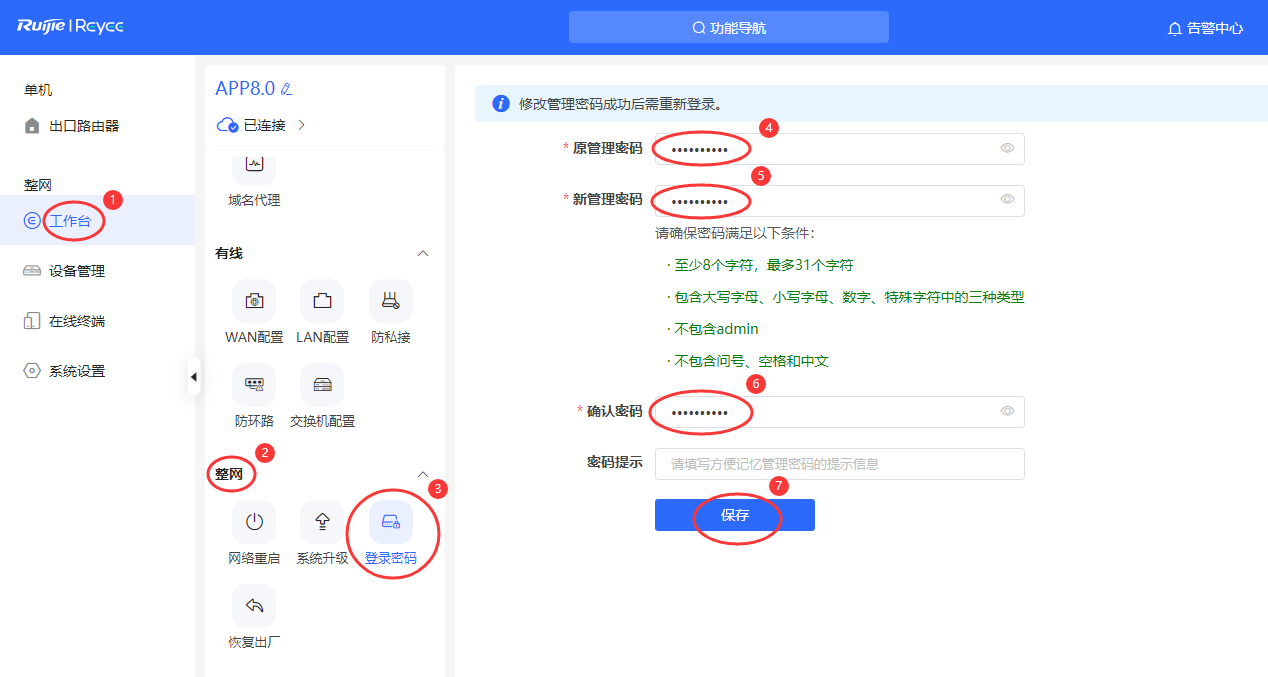Image resolution: width=1268 pixels, height=677 pixels.
Task: Open the 网络重启 power icon
Action: (x=254, y=522)
